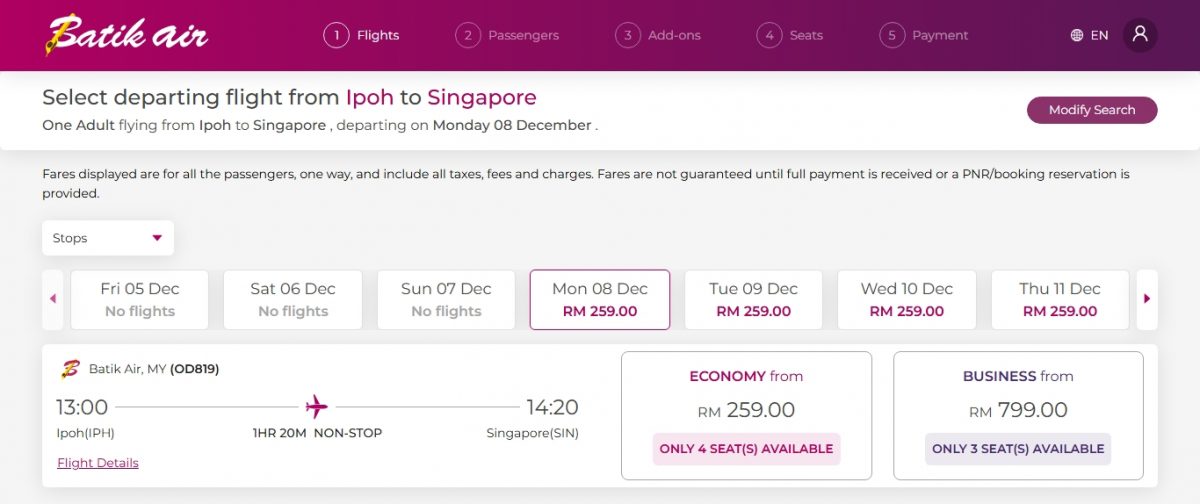The image size is (1200, 504).
Task: Go to the Add-ons step
Action: (x=658, y=35)
